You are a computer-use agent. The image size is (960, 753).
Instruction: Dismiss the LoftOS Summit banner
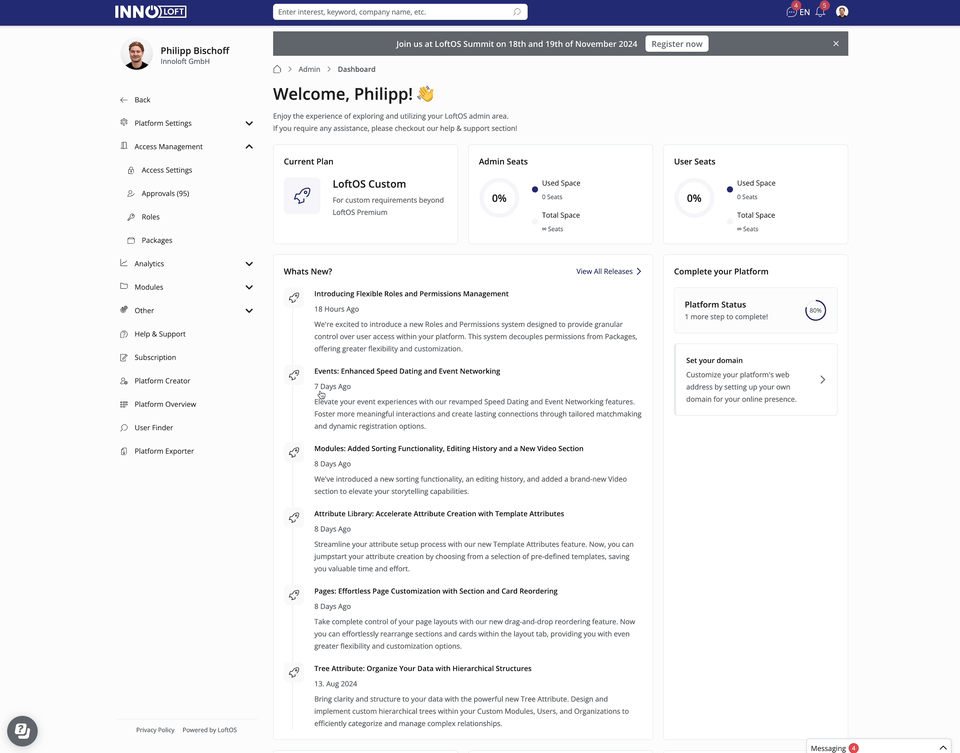(836, 44)
